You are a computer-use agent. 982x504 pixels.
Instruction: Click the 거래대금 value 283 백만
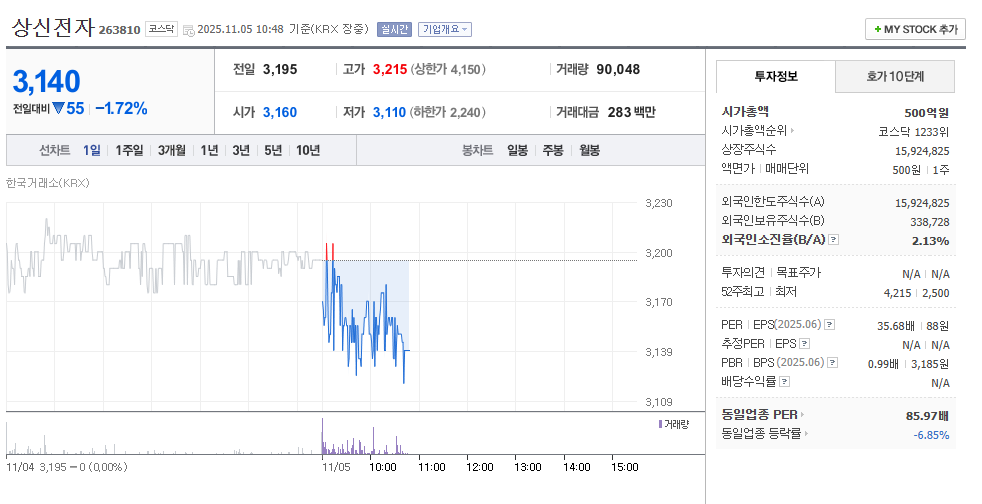pyautogui.click(x=632, y=112)
